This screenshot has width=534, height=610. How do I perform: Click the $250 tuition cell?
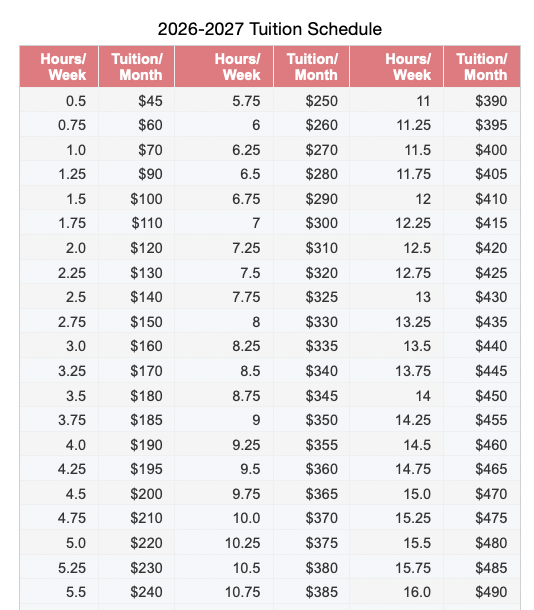pyautogui.click(x=312, y=101)
